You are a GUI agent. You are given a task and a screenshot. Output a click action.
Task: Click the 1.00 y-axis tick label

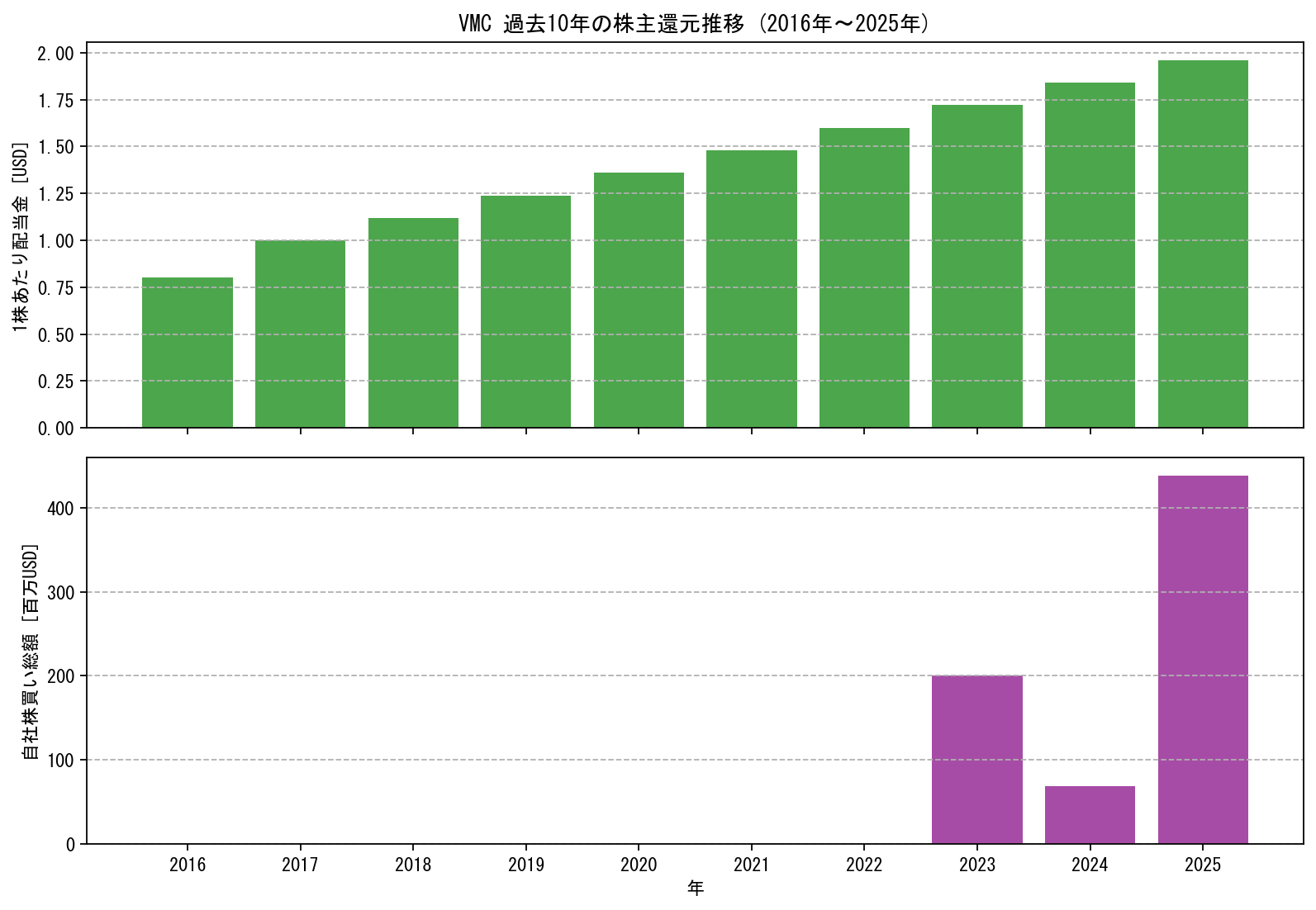[x=55, y=241]
